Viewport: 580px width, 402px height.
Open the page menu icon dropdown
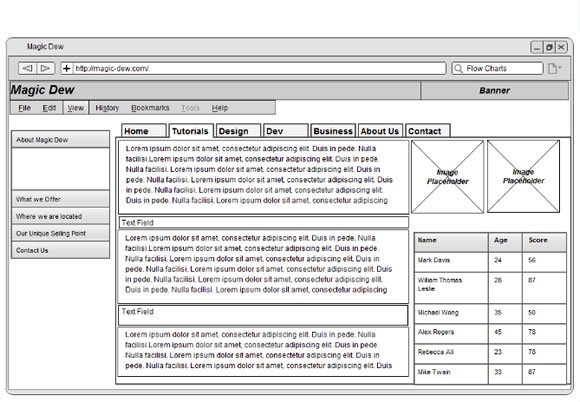(554, 69)
